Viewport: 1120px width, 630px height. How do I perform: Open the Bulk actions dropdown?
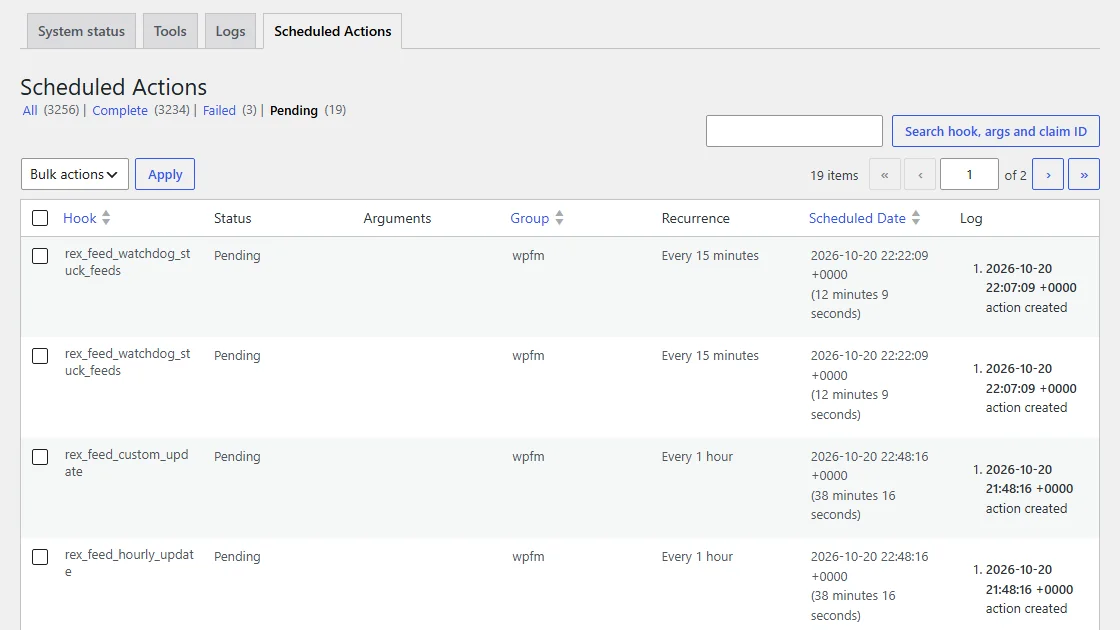75,174
